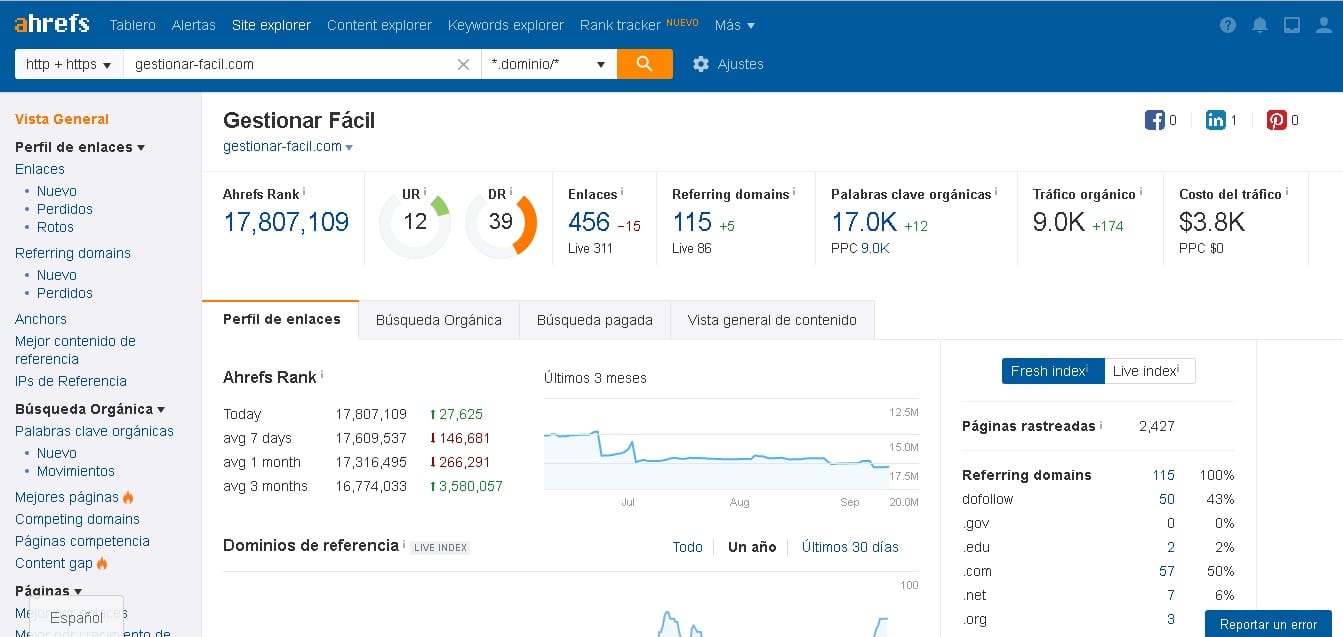This screenshot has width=1343, height=637.
Task: Open Rotos under Enlaces in sidebar
Action: [x=55, y=227]
